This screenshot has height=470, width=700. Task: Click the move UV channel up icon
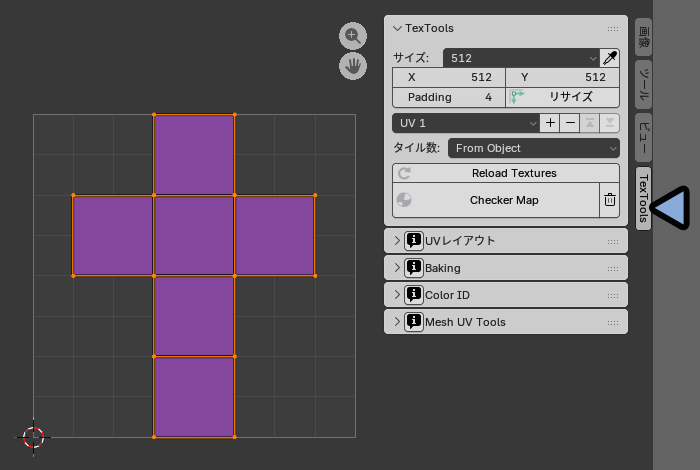click(x=591, y=123)
